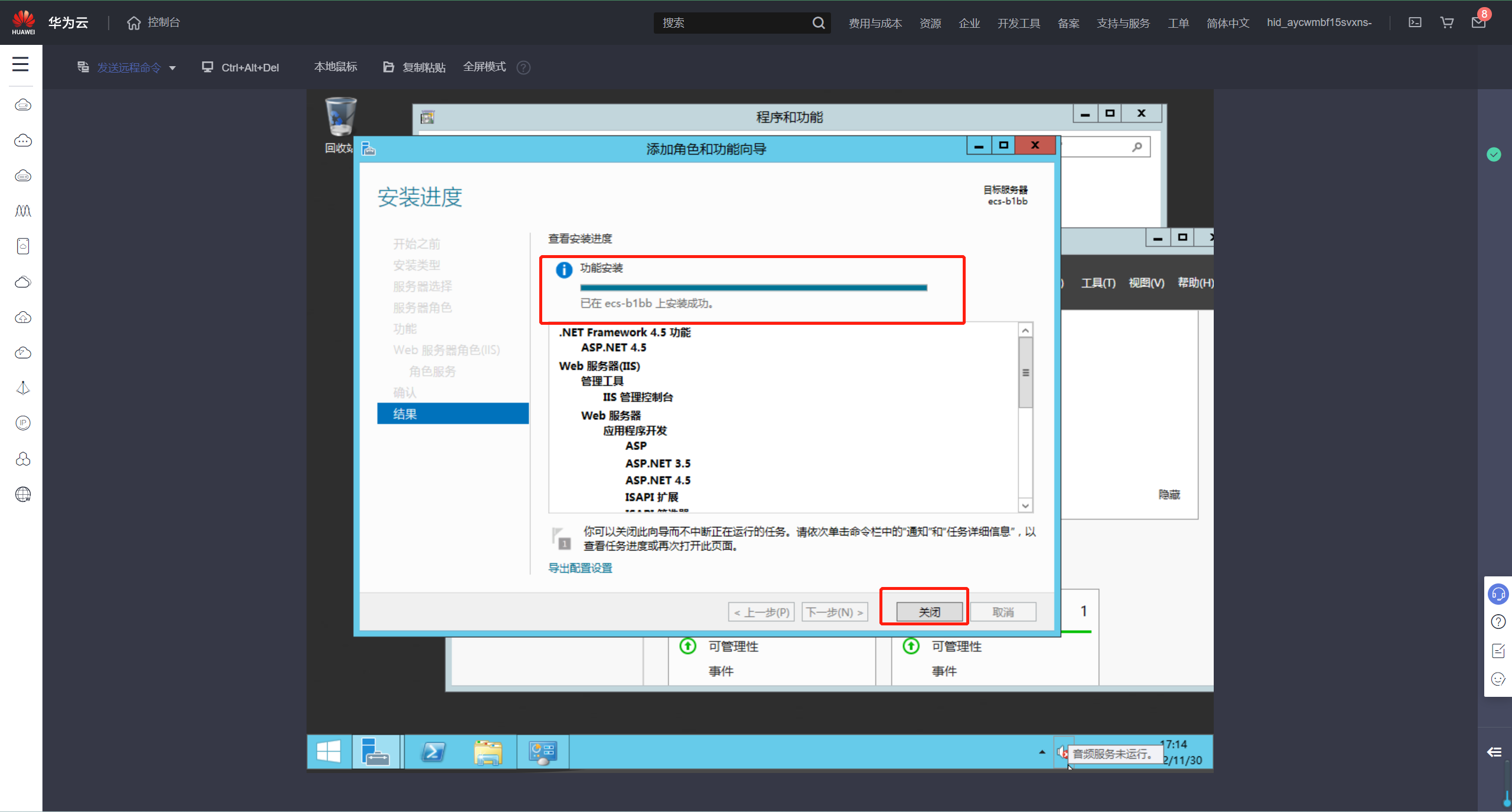
Task: Open File Explorer taskbar icon
Action: point(488,752)
